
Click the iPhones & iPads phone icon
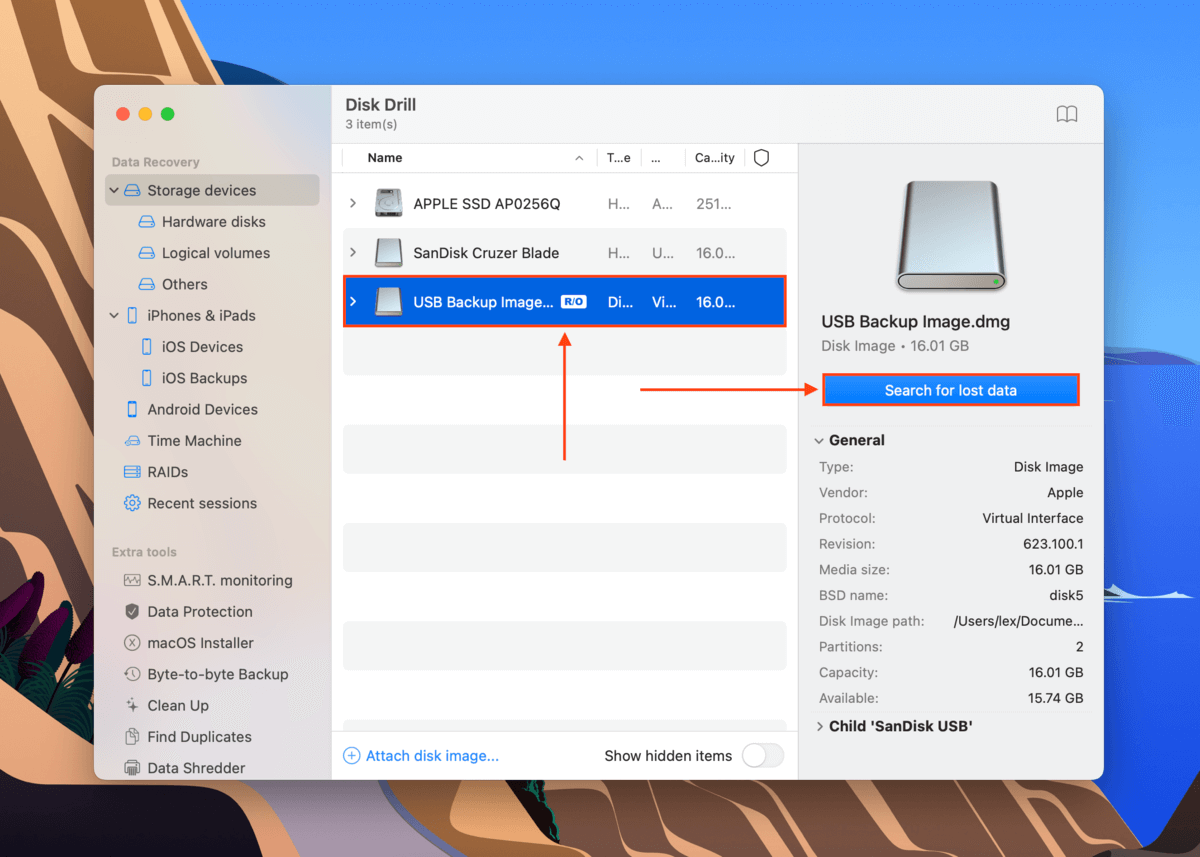pos(132,315)
